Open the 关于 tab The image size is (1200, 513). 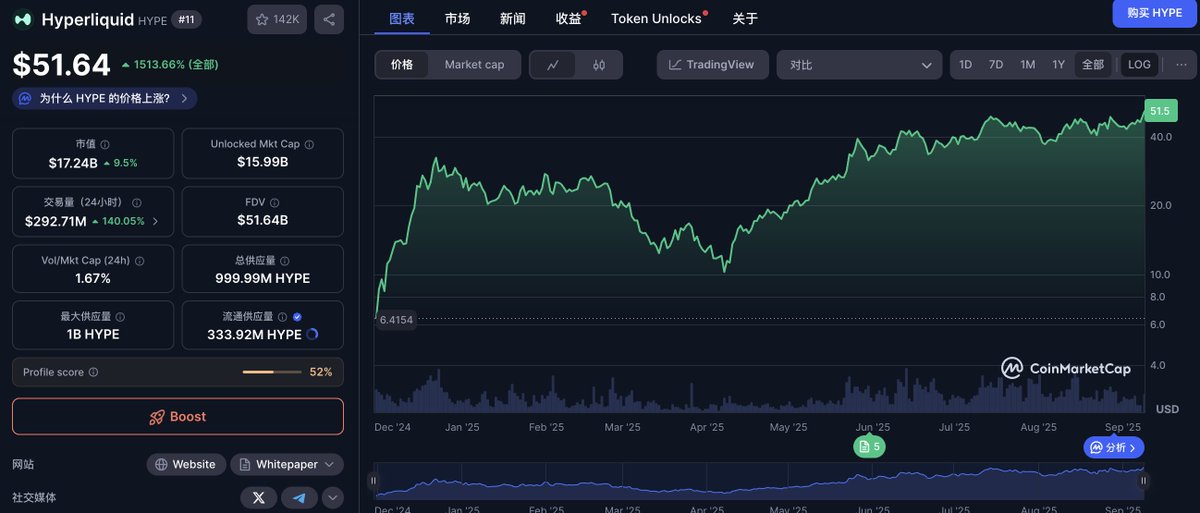pos(745,18)
